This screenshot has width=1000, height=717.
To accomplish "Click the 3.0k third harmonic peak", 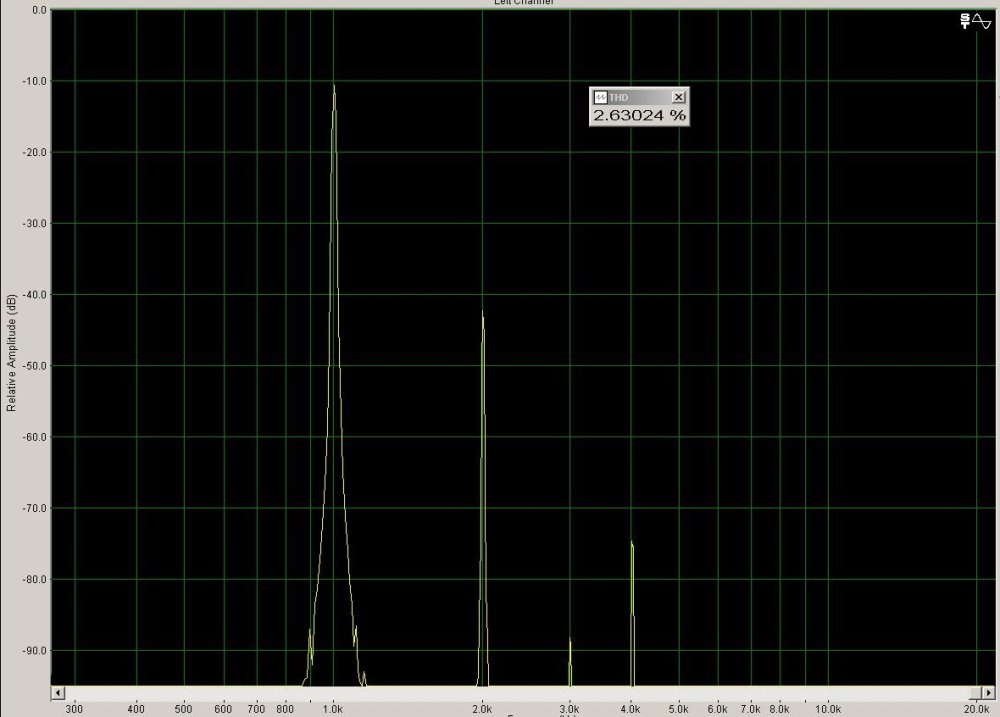I will [x=570, y=642].
